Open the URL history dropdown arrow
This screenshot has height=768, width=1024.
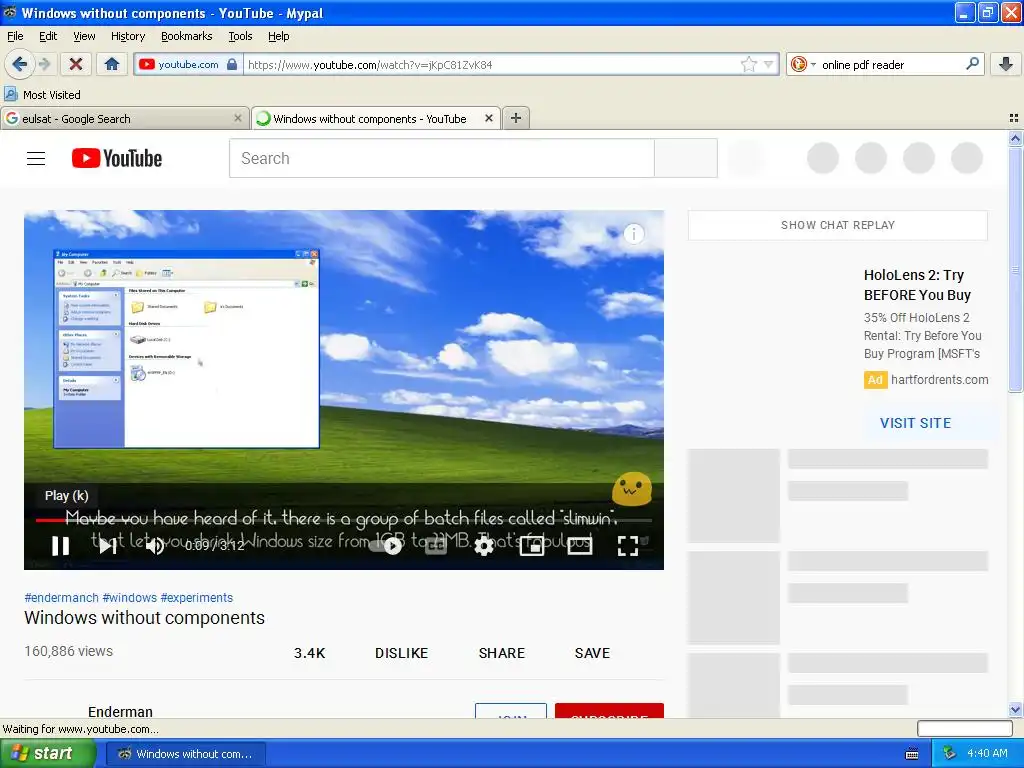(769, 64)
